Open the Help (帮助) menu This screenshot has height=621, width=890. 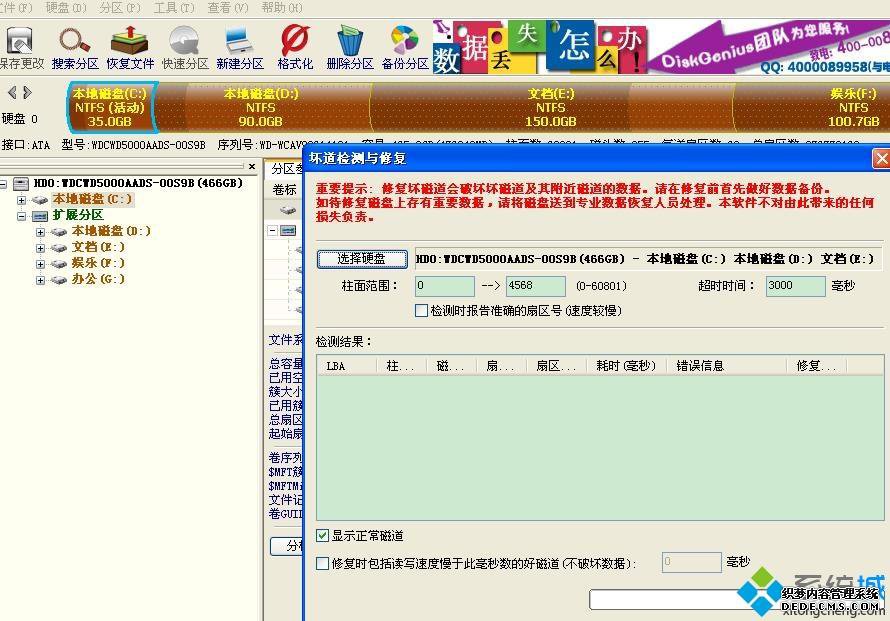tap(282, 7)
